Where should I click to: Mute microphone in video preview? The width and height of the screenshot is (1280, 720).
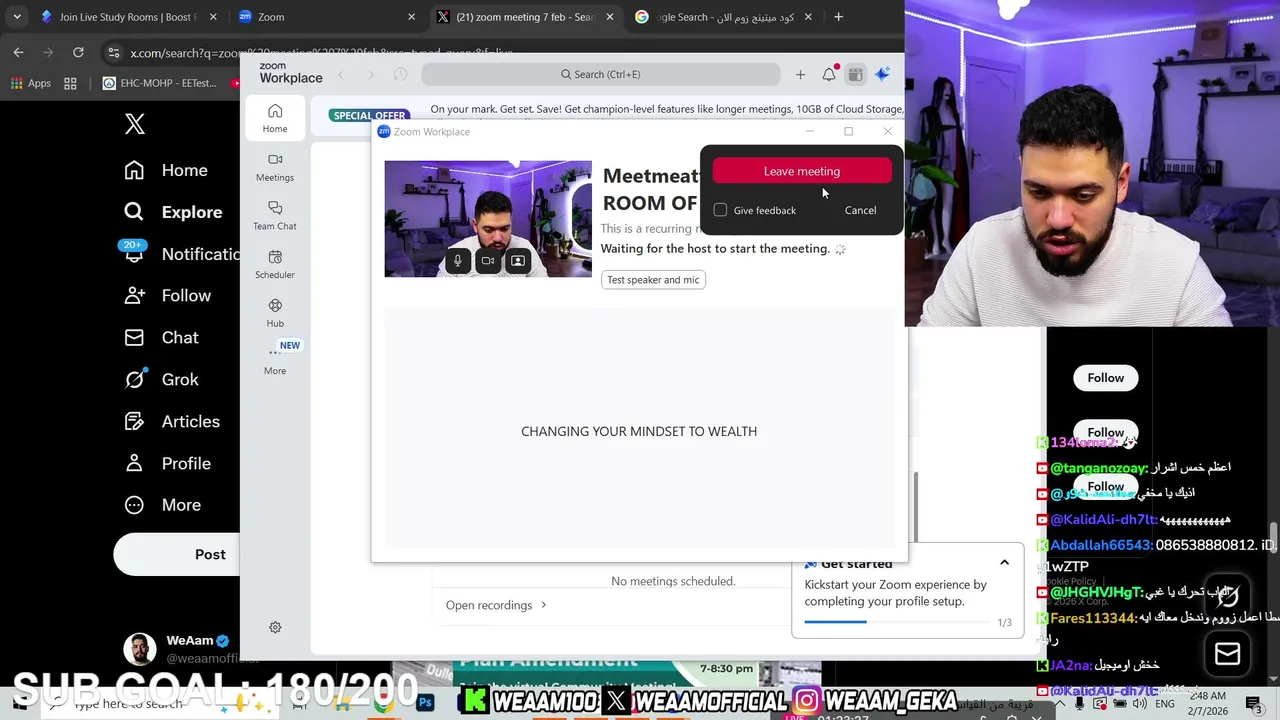point(457,261)
